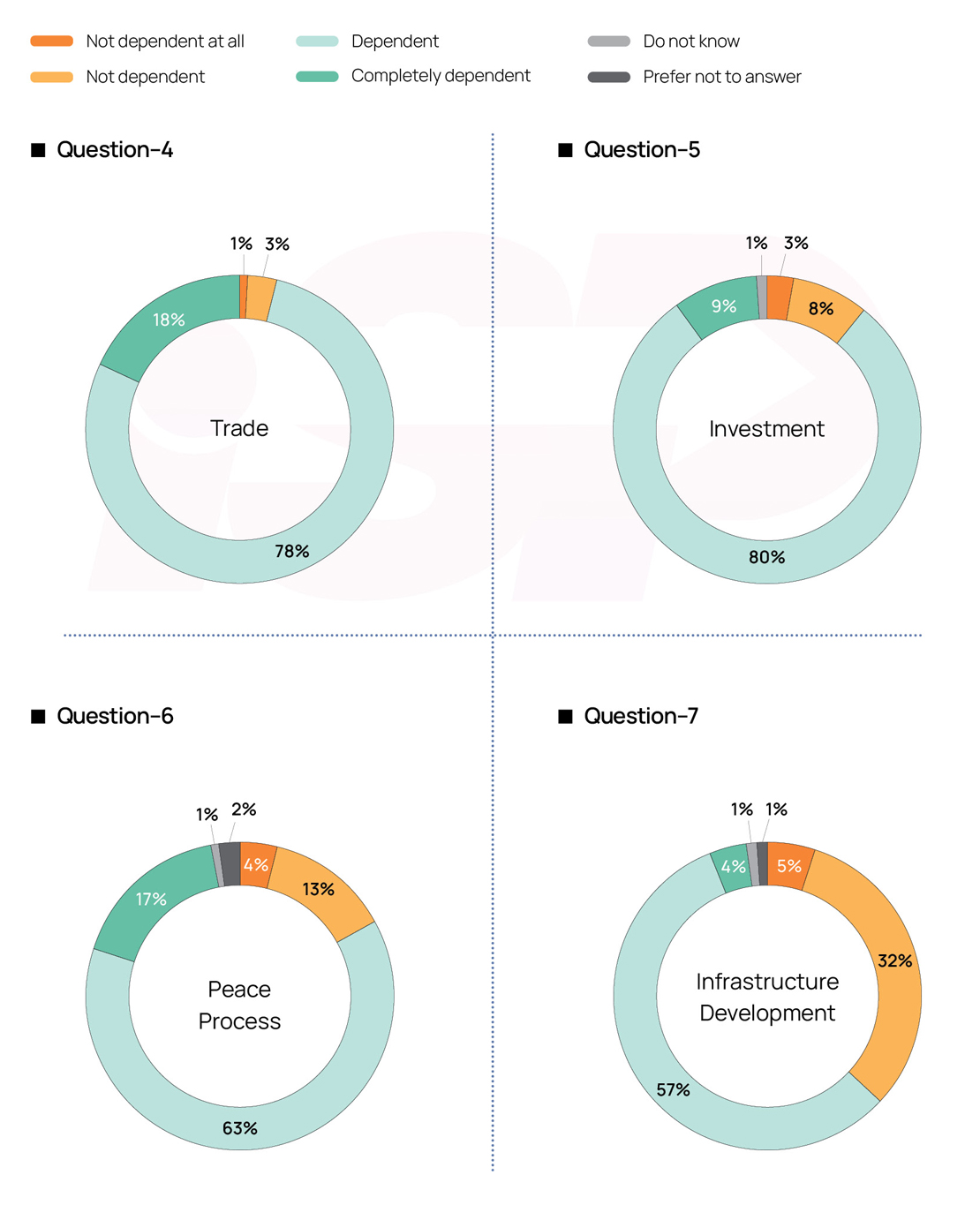This screenshot has width=980, height=1205.
Task: Click the light orange "Not dependent" legend swatch
Action: pyautogui.click(x=51, y=77)
